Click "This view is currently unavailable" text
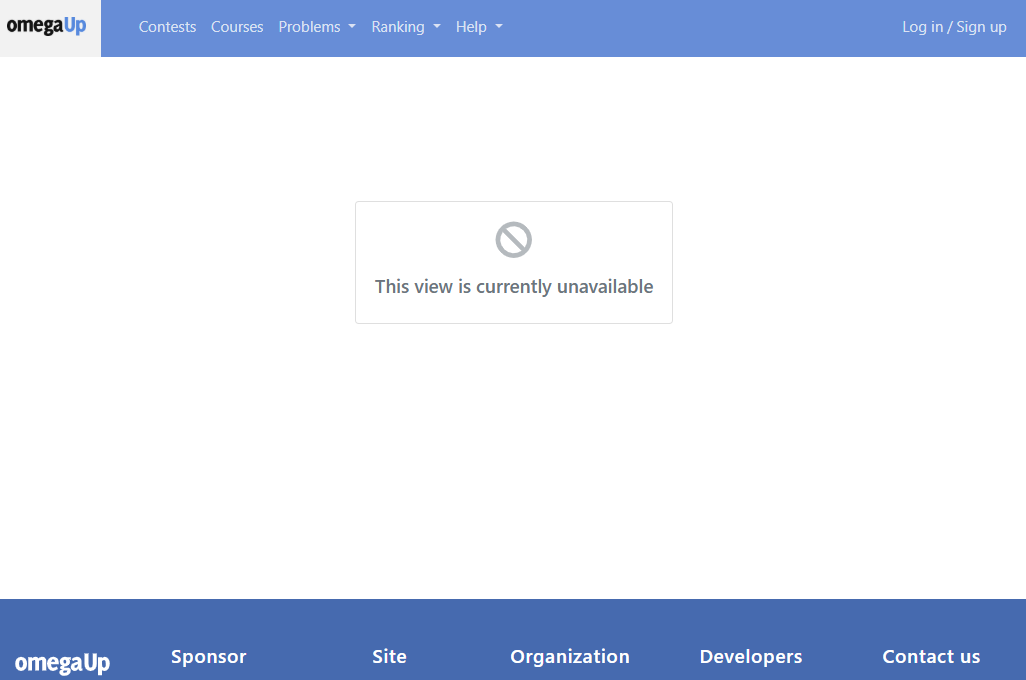 [x=514, y=287]
